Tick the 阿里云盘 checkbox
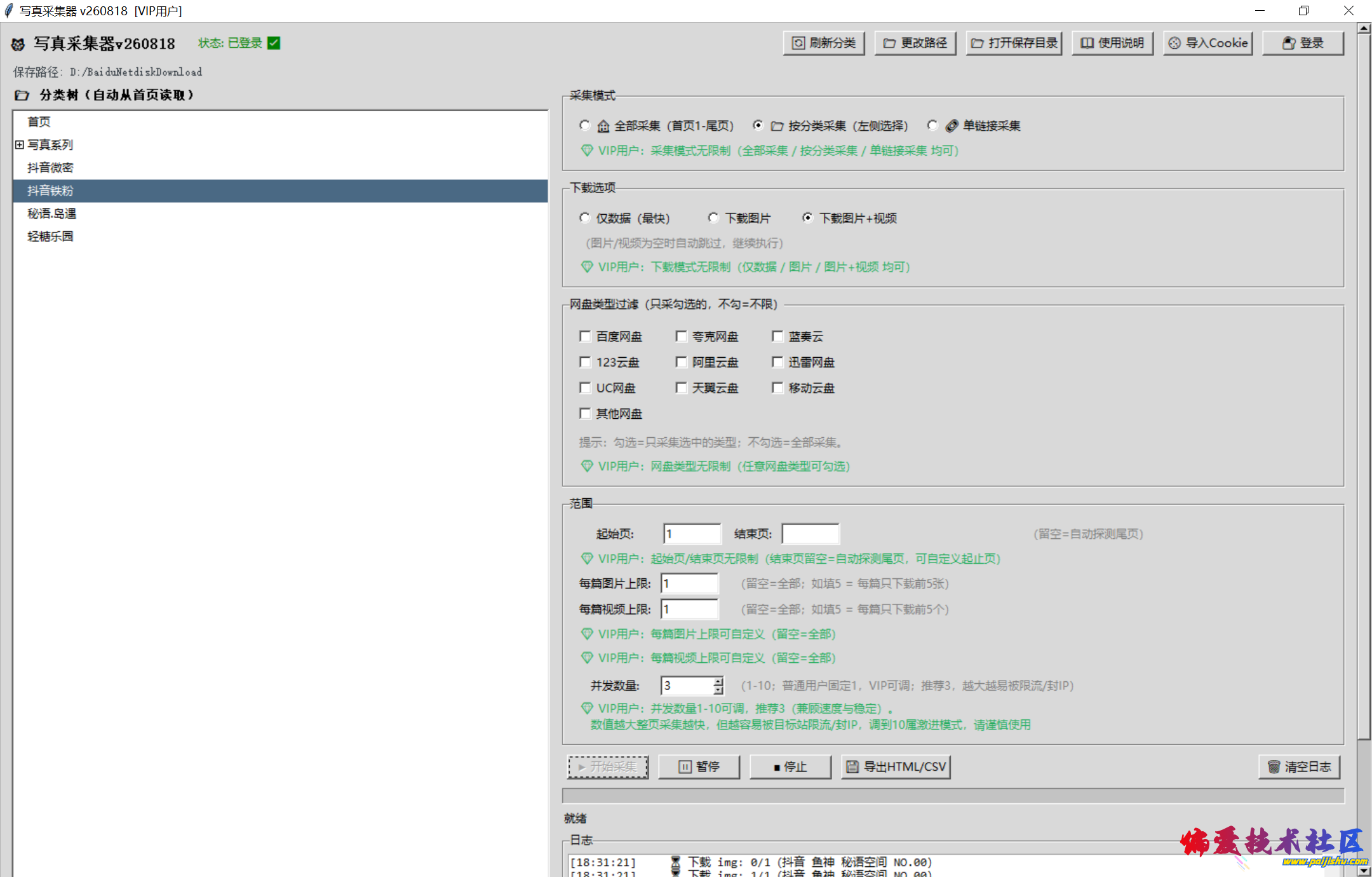Screen dimensions: 1372x877 point(682,362)
